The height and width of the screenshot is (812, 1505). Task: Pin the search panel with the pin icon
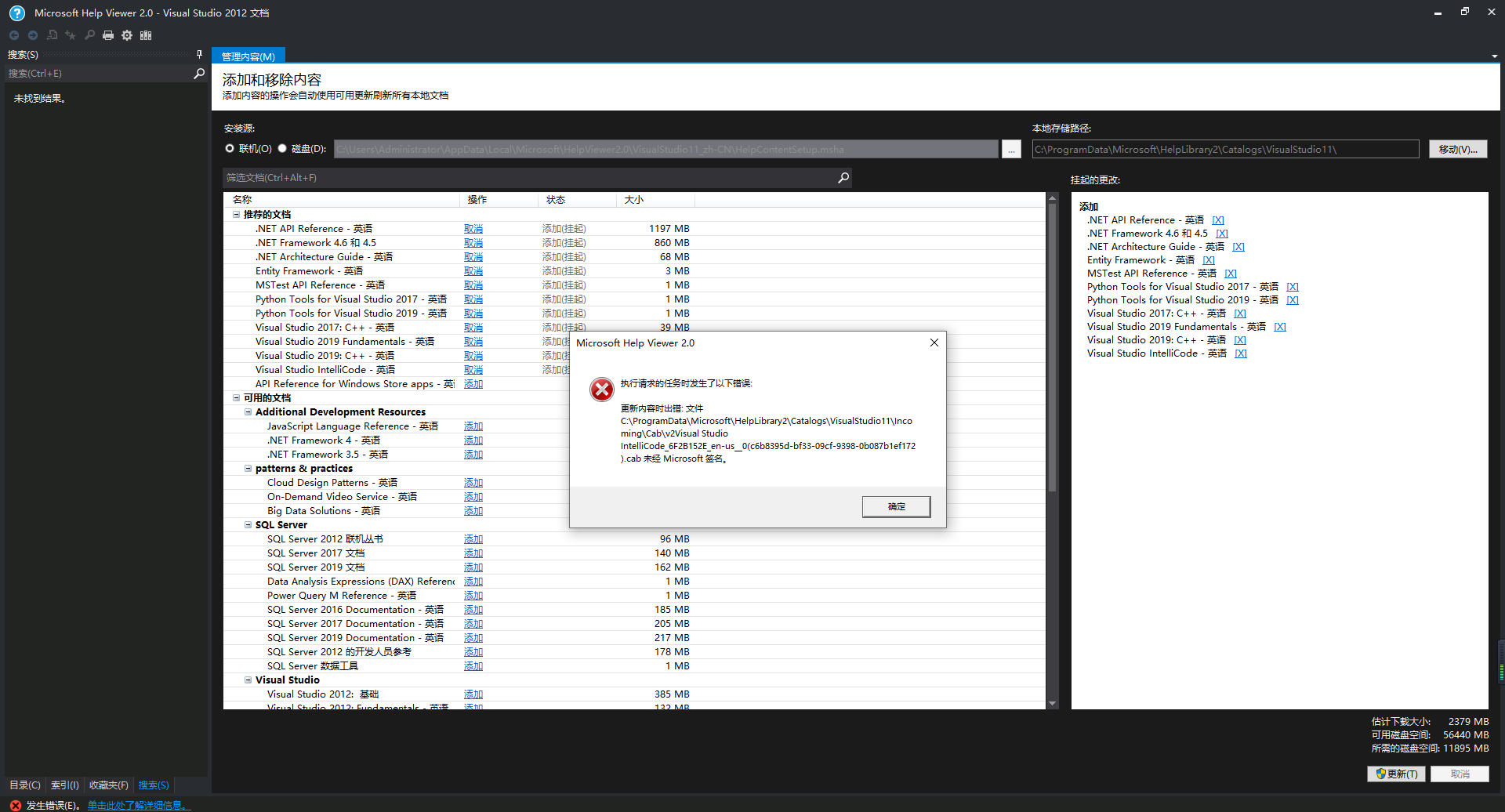click(x=199, y=54)
